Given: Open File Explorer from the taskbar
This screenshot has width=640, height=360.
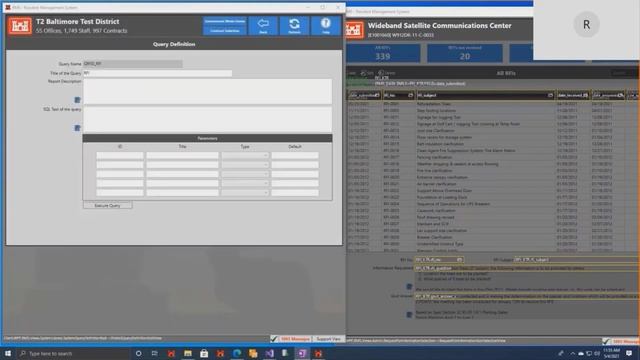Looking at the screenshot, I should pyautogui.click(x=188, y=353).
